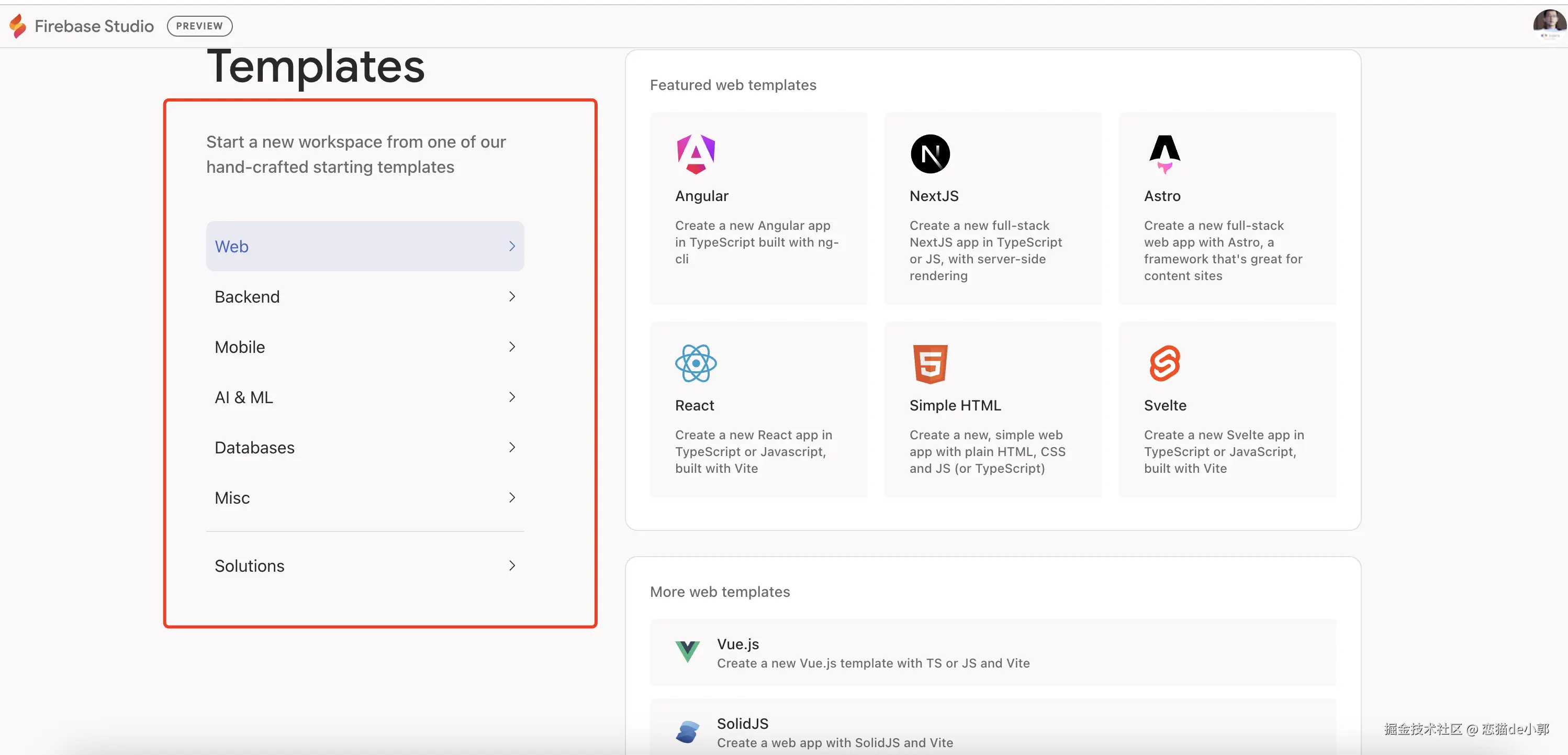Expand the Mobile category chevron
Image resolution: width=1568 pixels, height=755 pixels.
(x=511, y=347)
